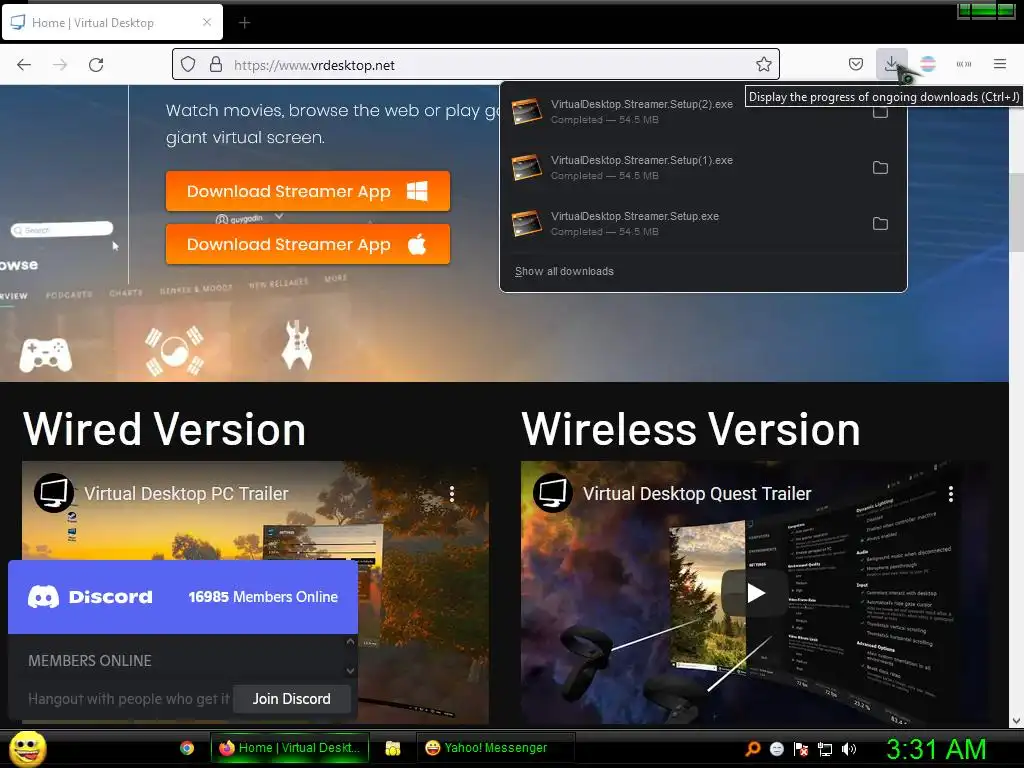Launch Chrome from the taskbar
Screen dimensions: 1024x768
click(187, 748)
